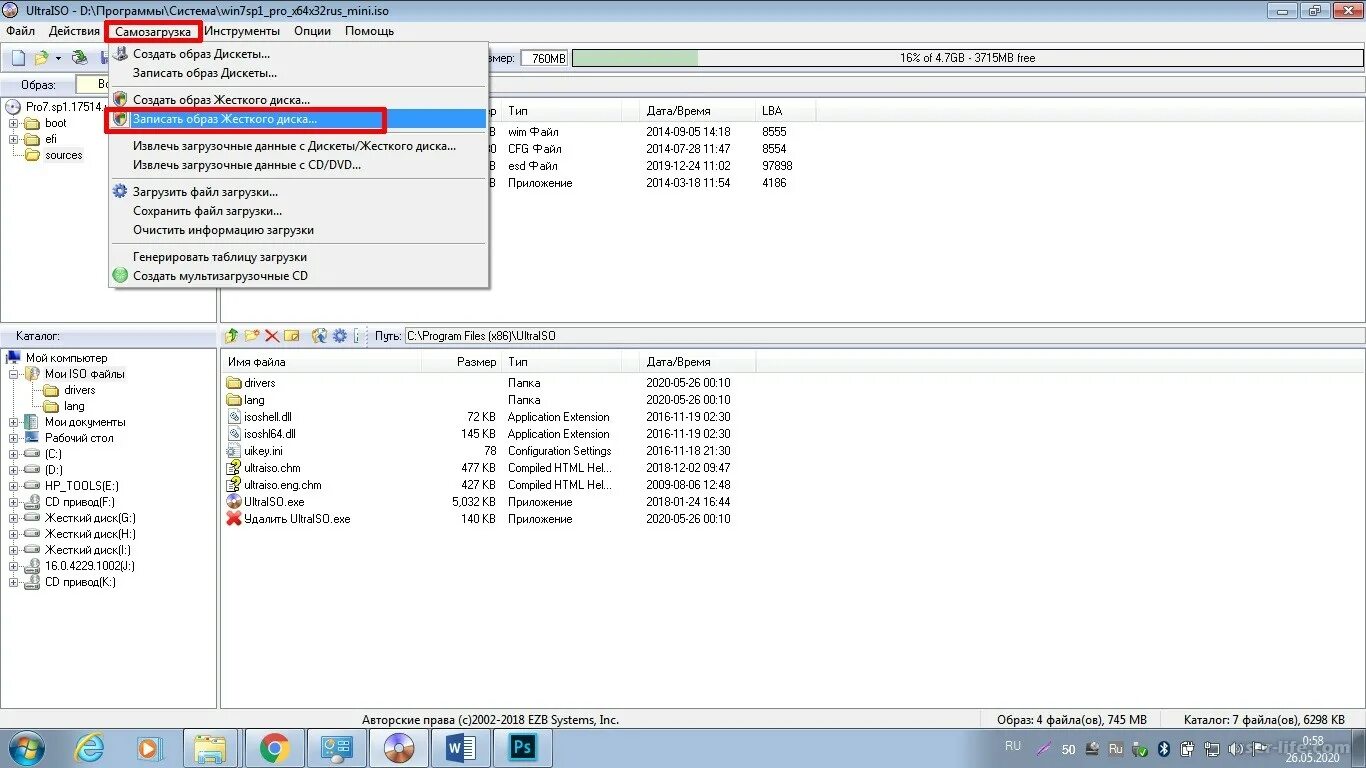The image size is (1366, 768).
Task: Click the 760MB total size field
Action: click(x=544, y=58)
